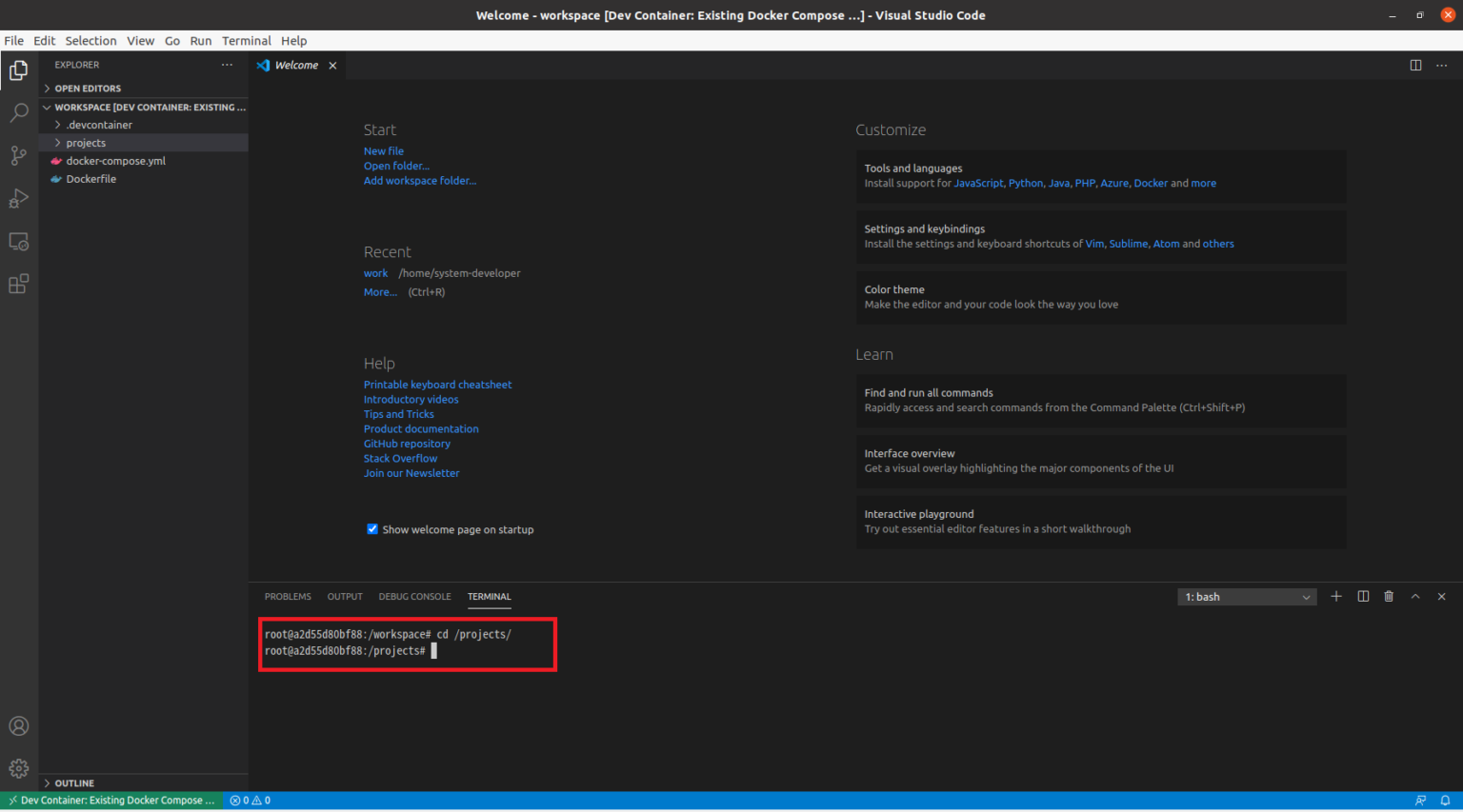This screenshot has width=1463, height=812.
Task: Split the editor using the top-right icon
Action: [x=1415, y=65]
